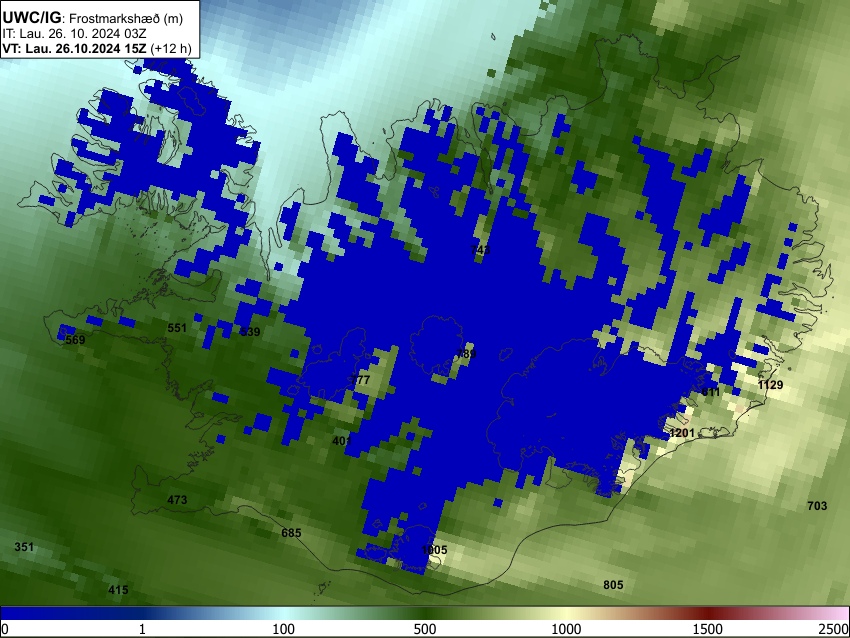850x638 pixels.
Task: Click the map value label 805
Action: 613,584
